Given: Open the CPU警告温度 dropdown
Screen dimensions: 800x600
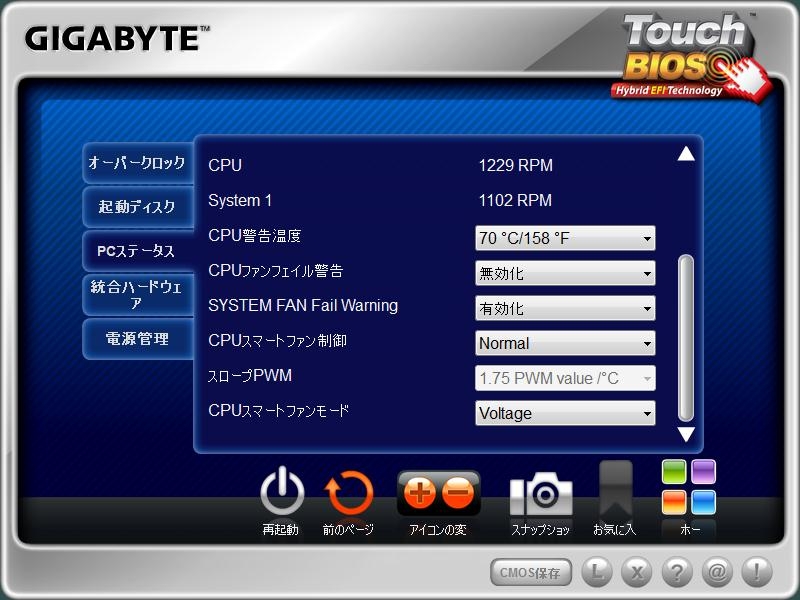Looking at the screenshot, I should tap(565, 238).
